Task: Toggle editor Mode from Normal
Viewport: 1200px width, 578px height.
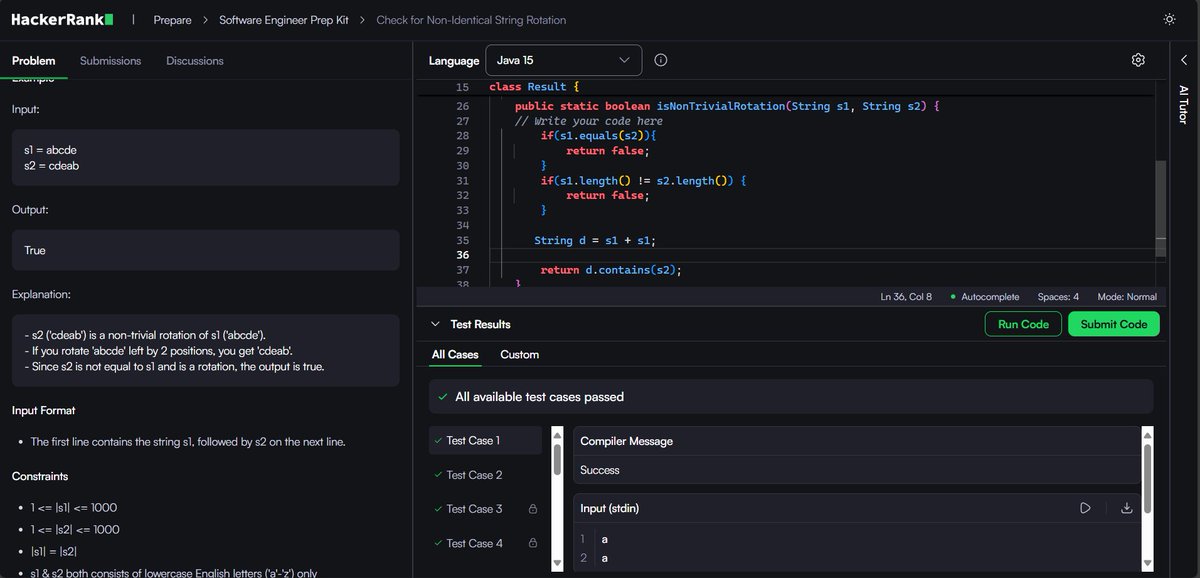Action: pyautogui.click(x=1128, y=297)
